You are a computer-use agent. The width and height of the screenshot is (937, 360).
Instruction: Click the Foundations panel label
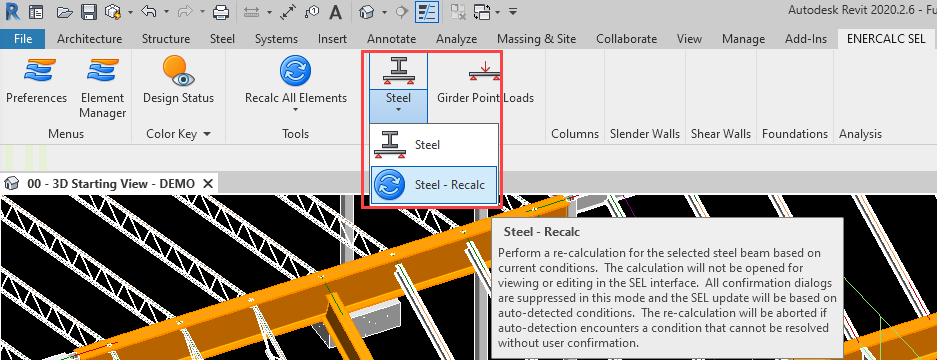click(795, 134)
